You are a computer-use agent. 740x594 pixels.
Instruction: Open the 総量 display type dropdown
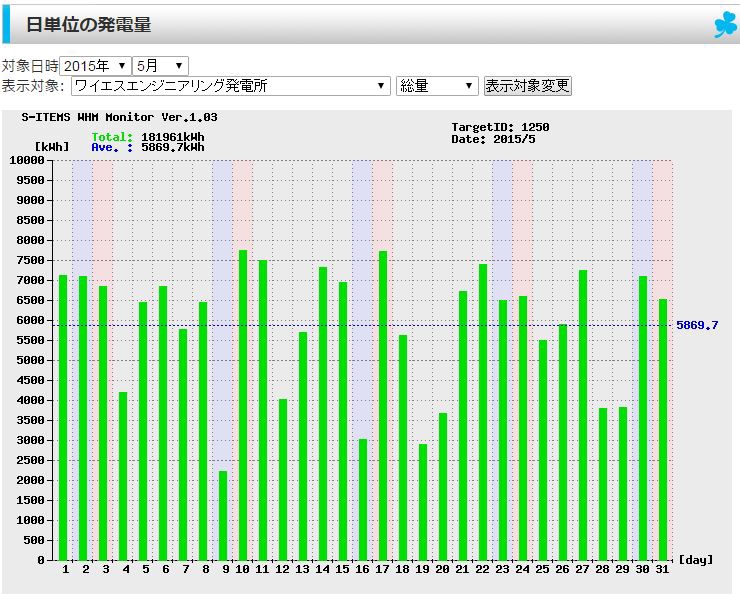pos(437,86)
